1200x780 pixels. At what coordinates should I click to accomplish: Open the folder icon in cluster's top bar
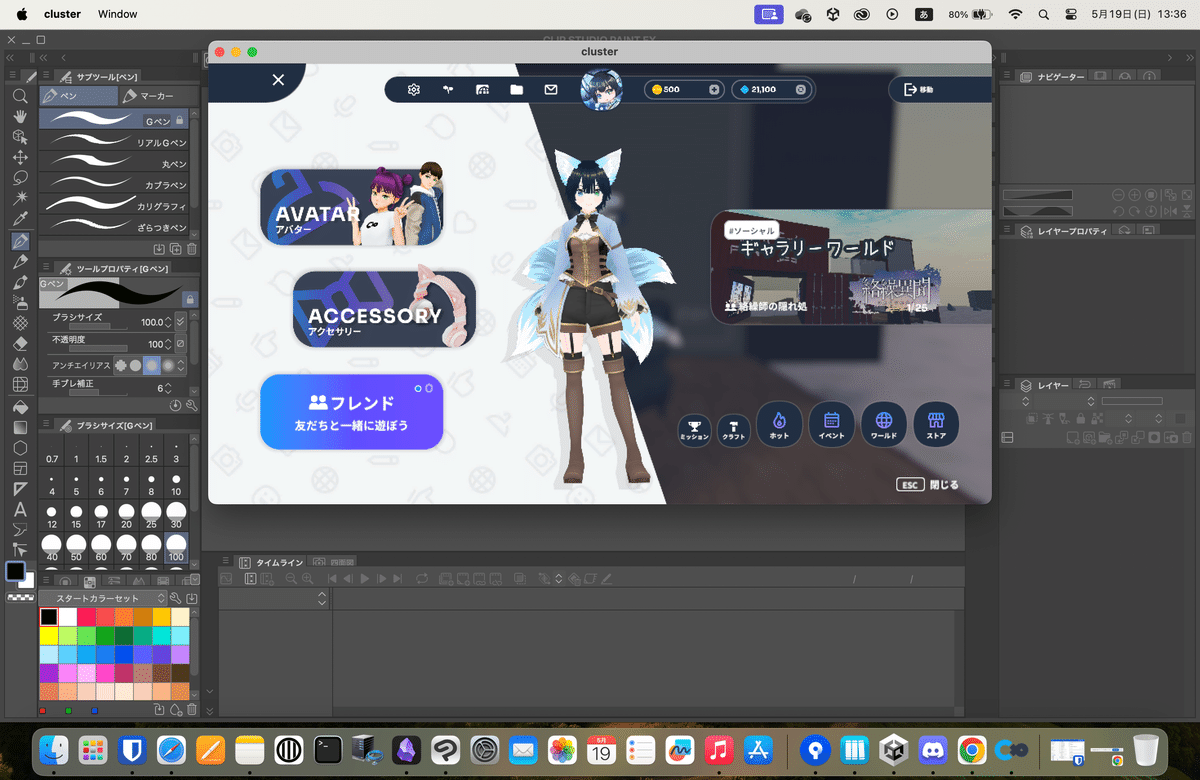coord(516,90)
